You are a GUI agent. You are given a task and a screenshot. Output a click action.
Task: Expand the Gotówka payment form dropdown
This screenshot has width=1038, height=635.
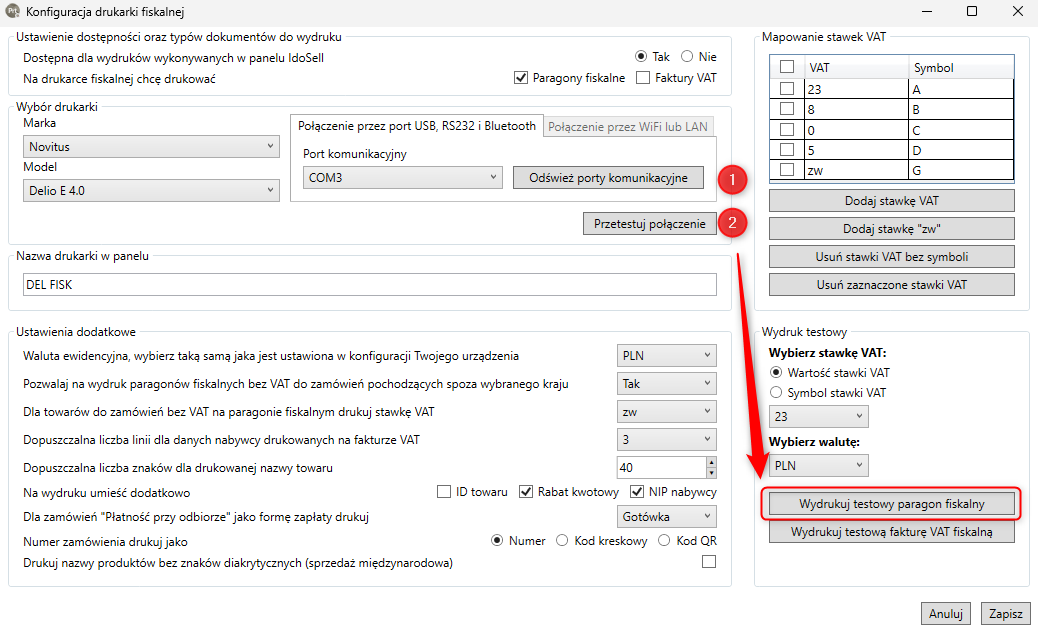point(667,516)
